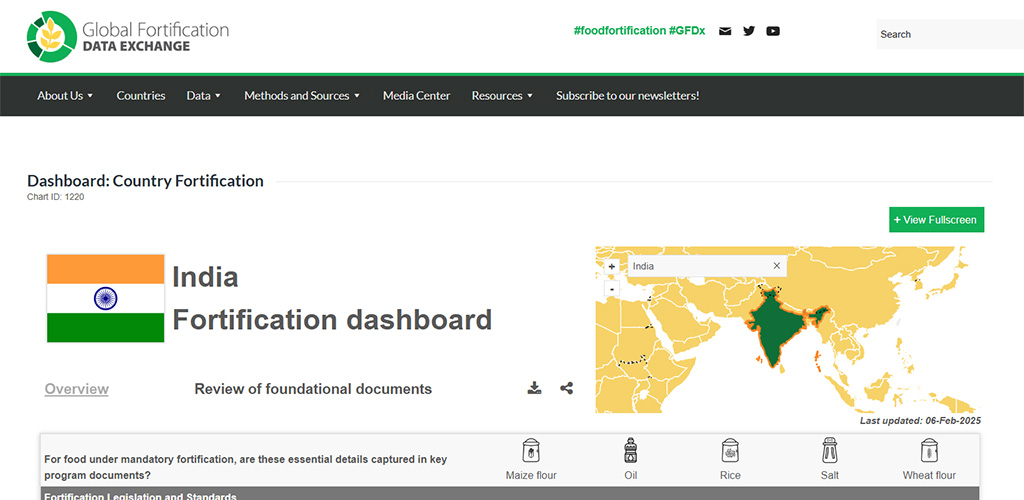Open the Twitter bird icon
The width and height of the screenshot is (1024, 500).
[749, 31]
